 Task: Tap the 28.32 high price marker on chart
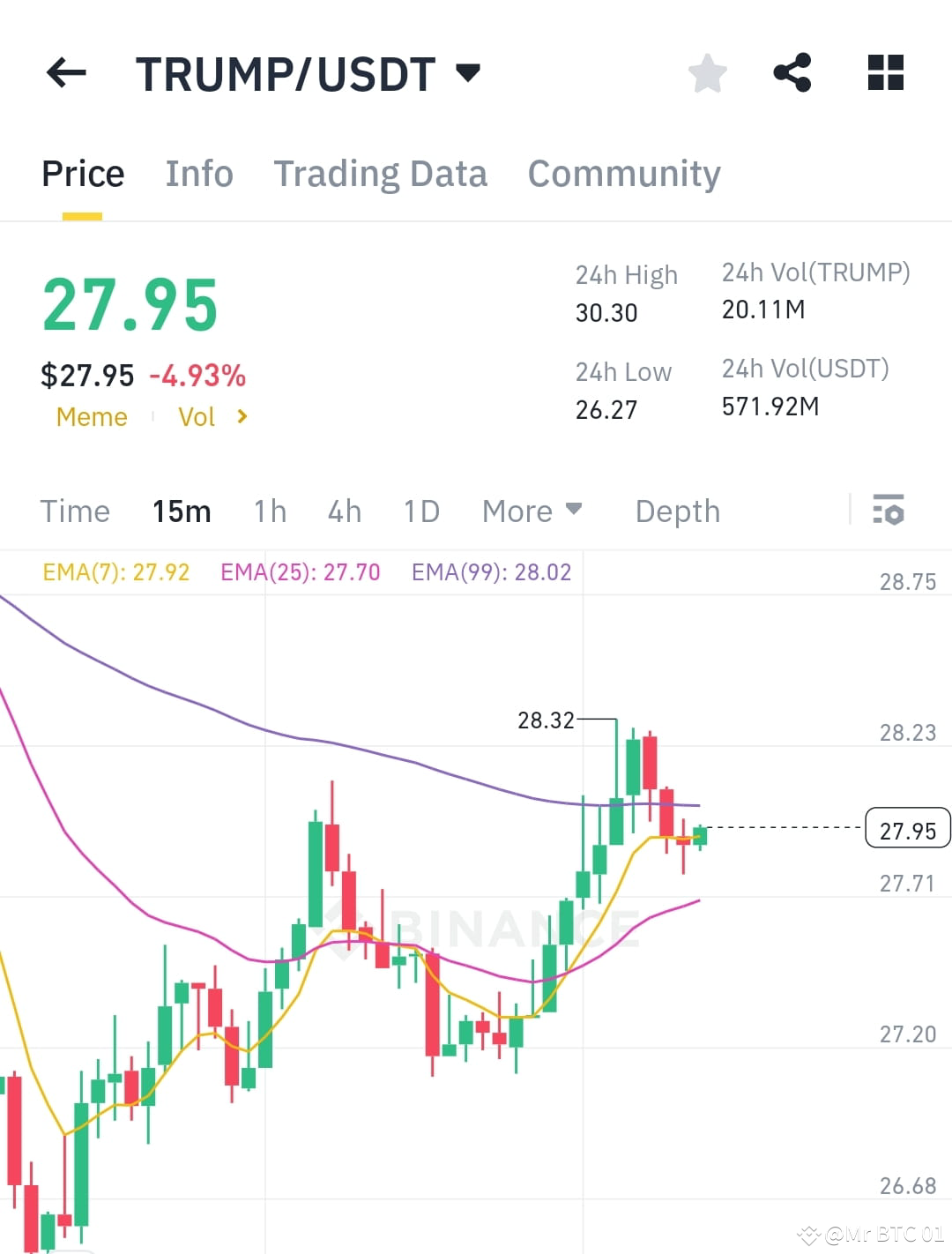[544, 720]
